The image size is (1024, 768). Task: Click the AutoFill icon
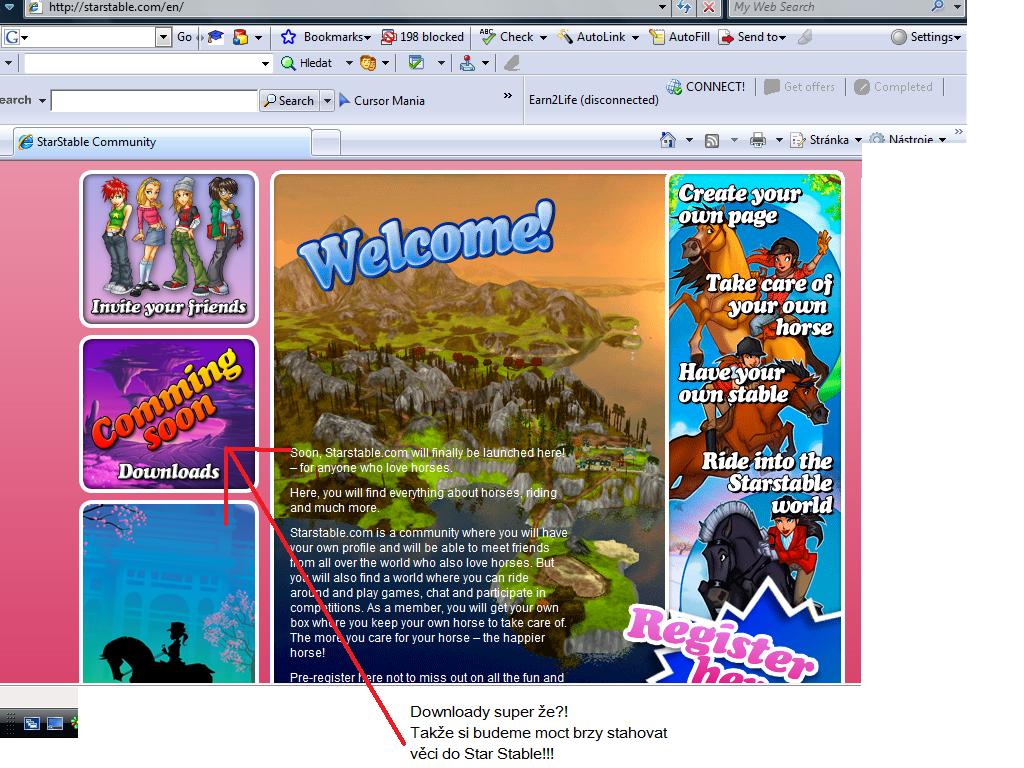657,37
